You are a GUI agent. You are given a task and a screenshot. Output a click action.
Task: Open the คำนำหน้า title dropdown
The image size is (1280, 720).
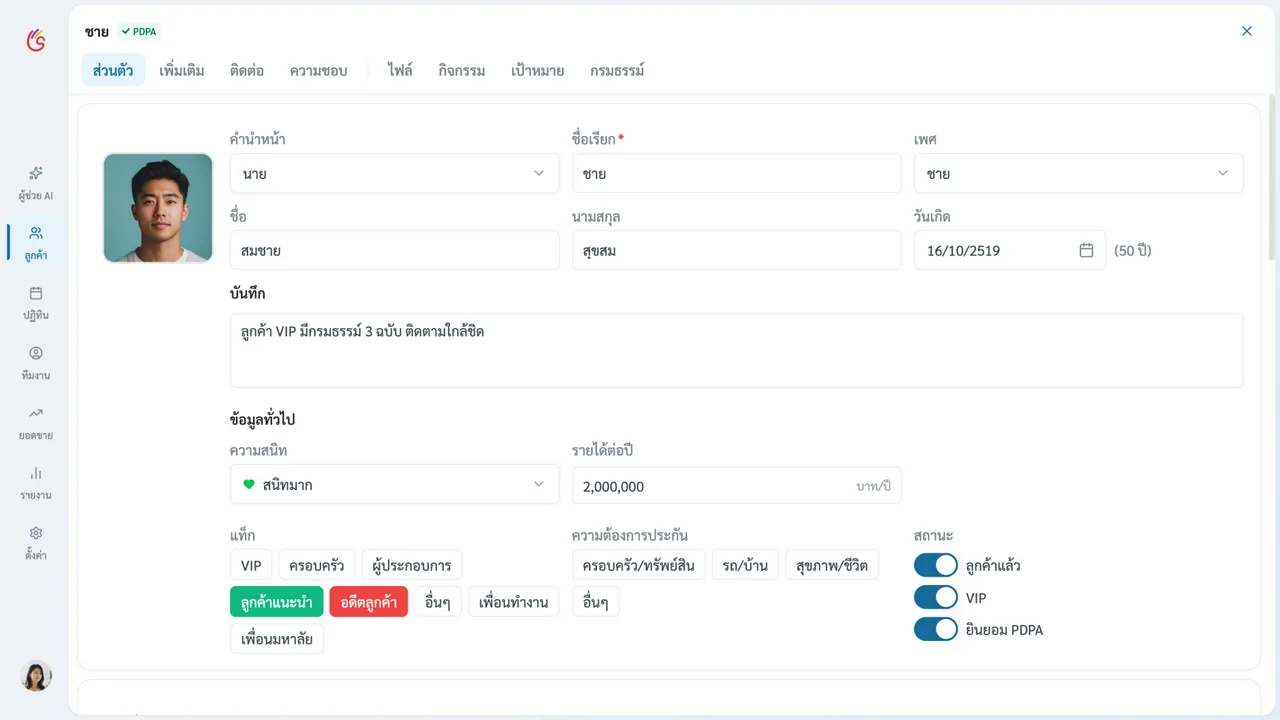pos(395,173)
